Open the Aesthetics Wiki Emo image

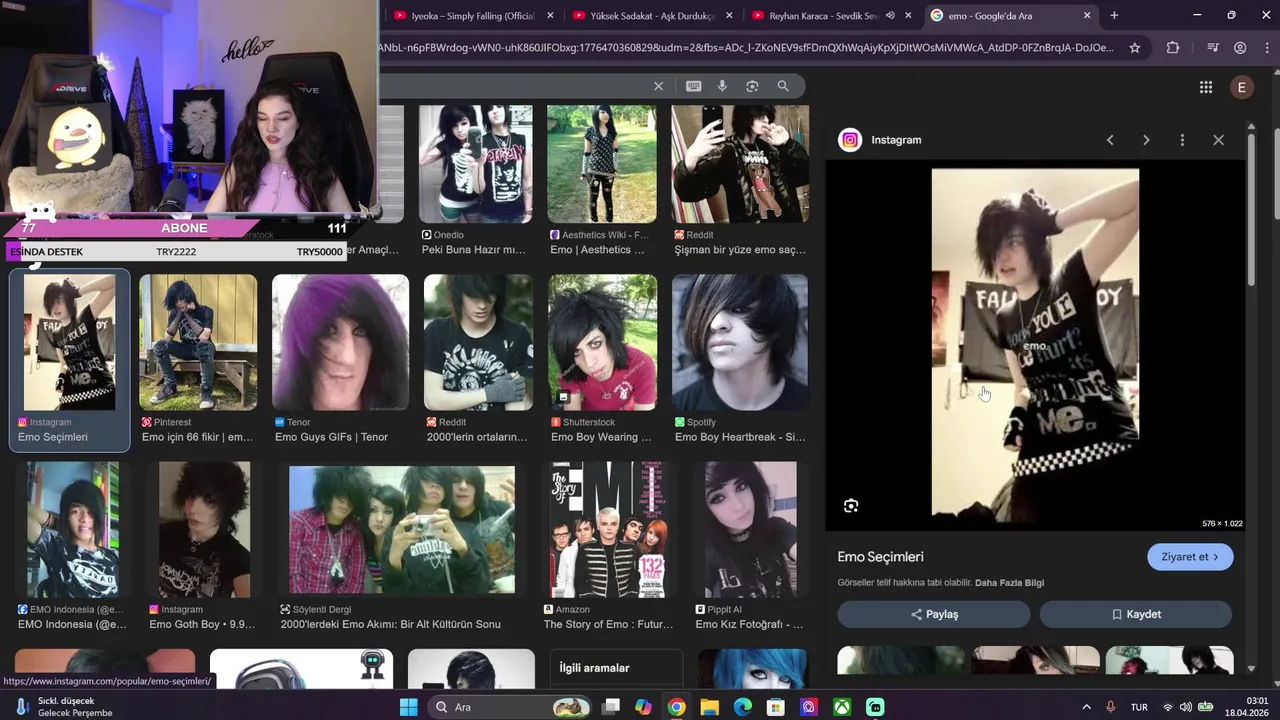(x=602, y=164)
